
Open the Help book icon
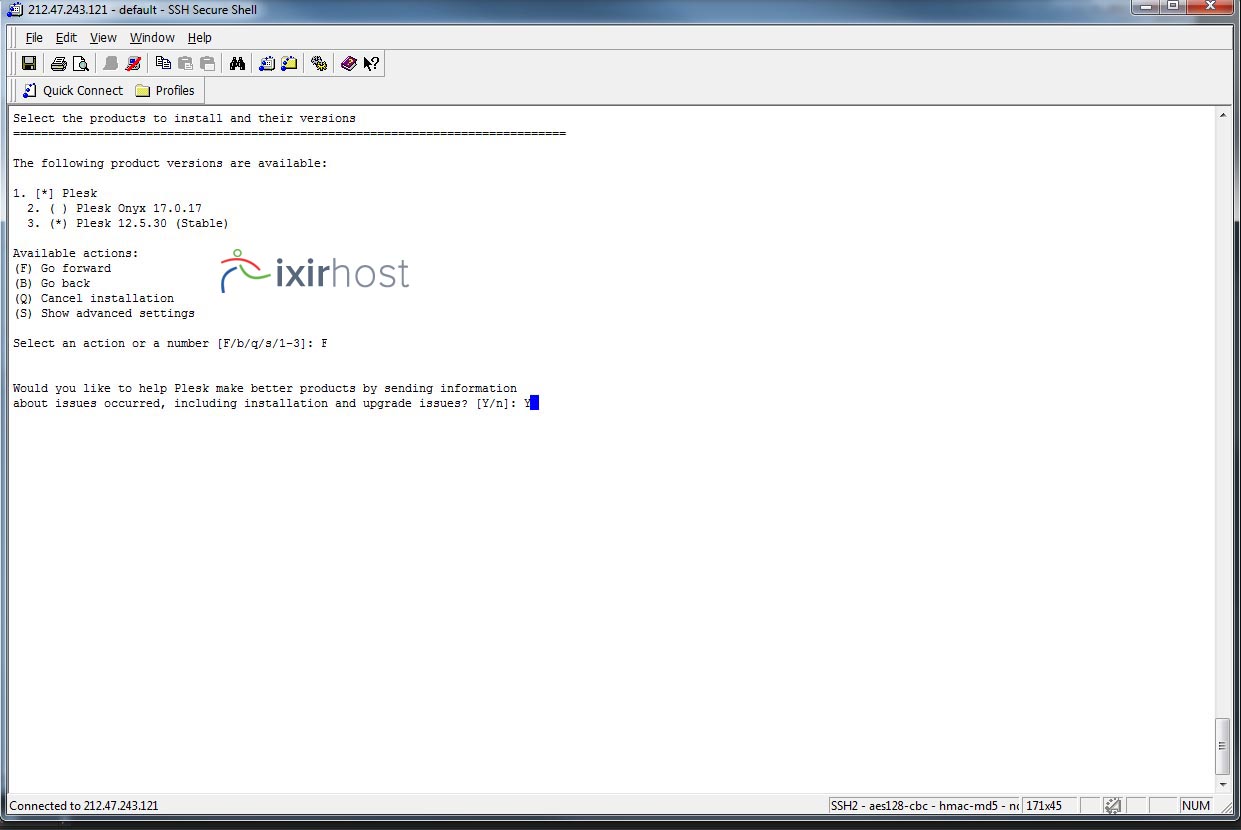(x=349, y=64)
